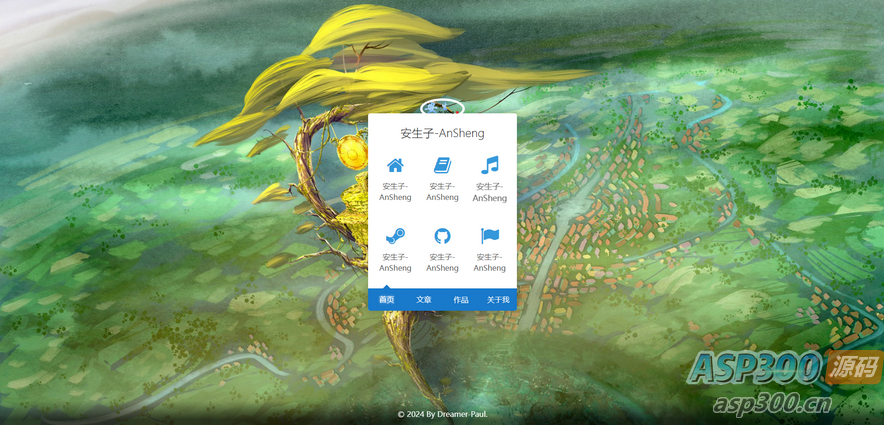Click the label under the Steam icon
Viewport: 884px width, 425px height.
[x=395, y=263]
